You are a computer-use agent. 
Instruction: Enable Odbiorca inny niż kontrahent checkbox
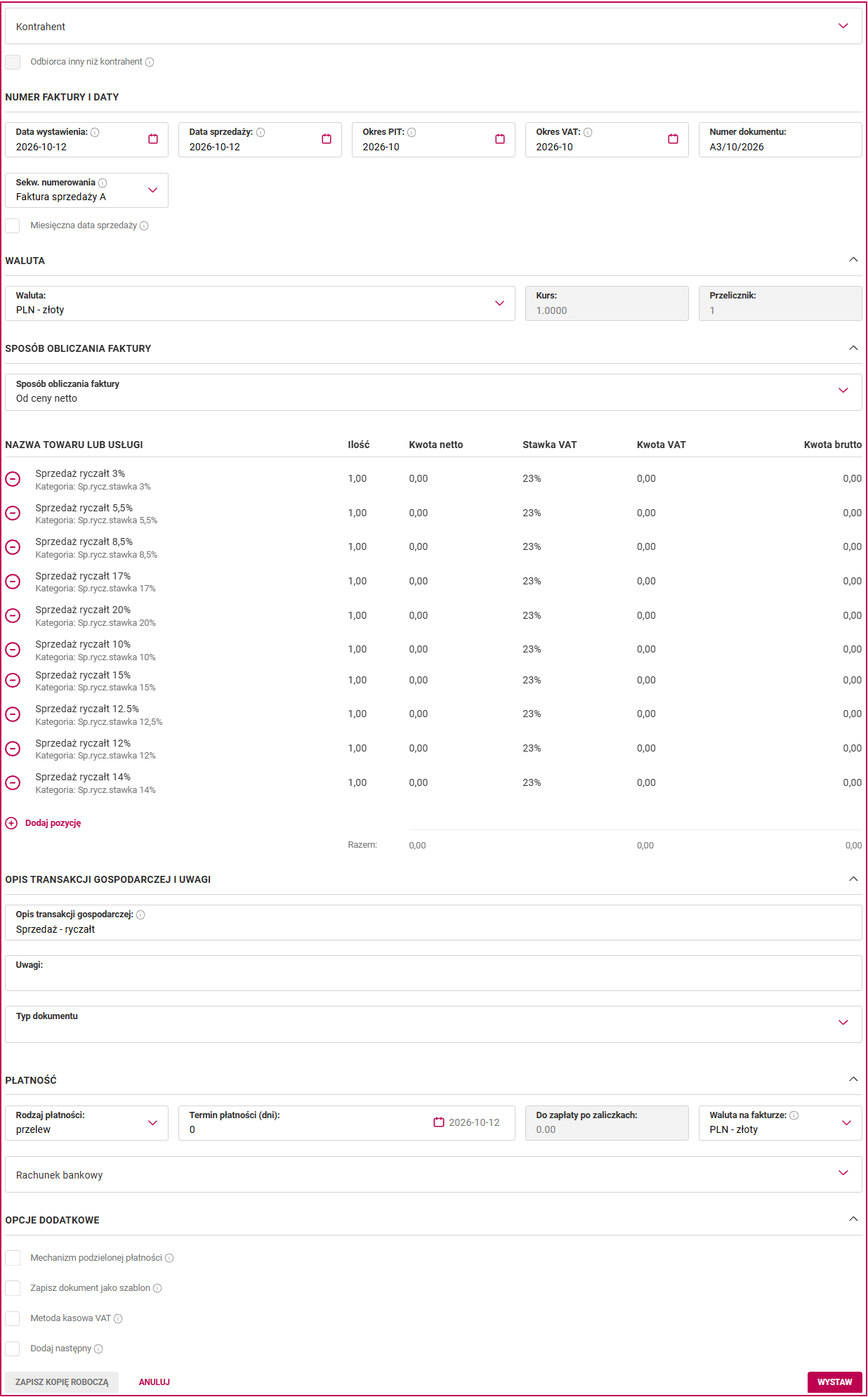coord(13,62)
